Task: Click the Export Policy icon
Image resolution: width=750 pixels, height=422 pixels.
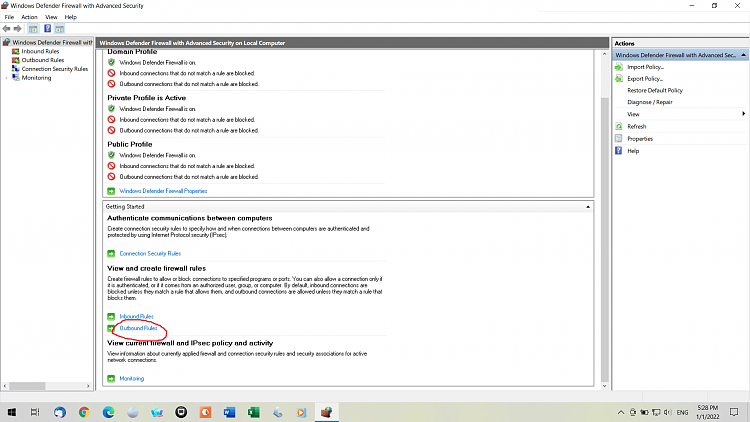Action: pyautogui.click(x=618, y=78)
